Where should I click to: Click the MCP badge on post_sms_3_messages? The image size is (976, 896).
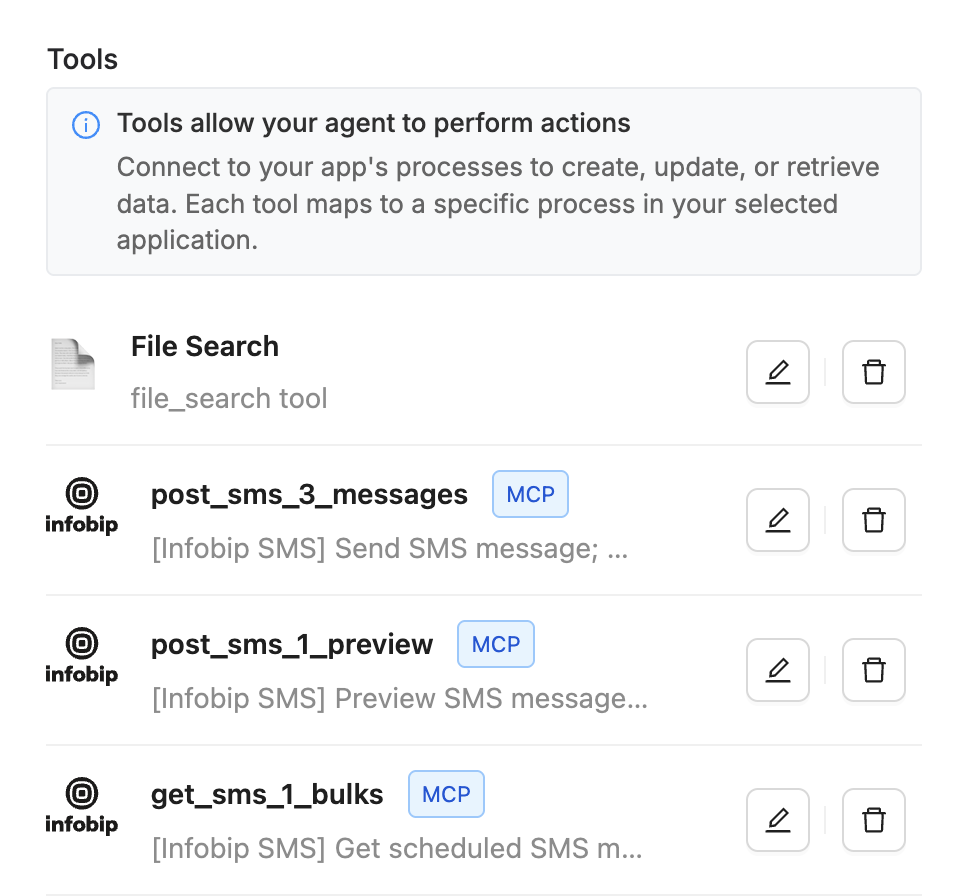click(x=530, y=494)
